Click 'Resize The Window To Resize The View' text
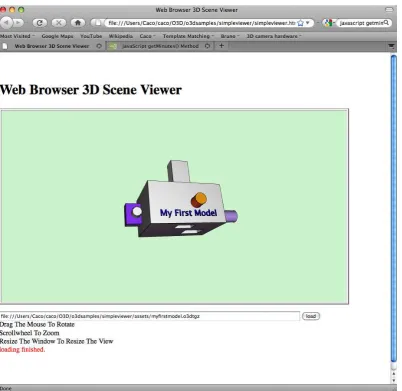This screenshot has height=391, width=402. pos(57,341)
